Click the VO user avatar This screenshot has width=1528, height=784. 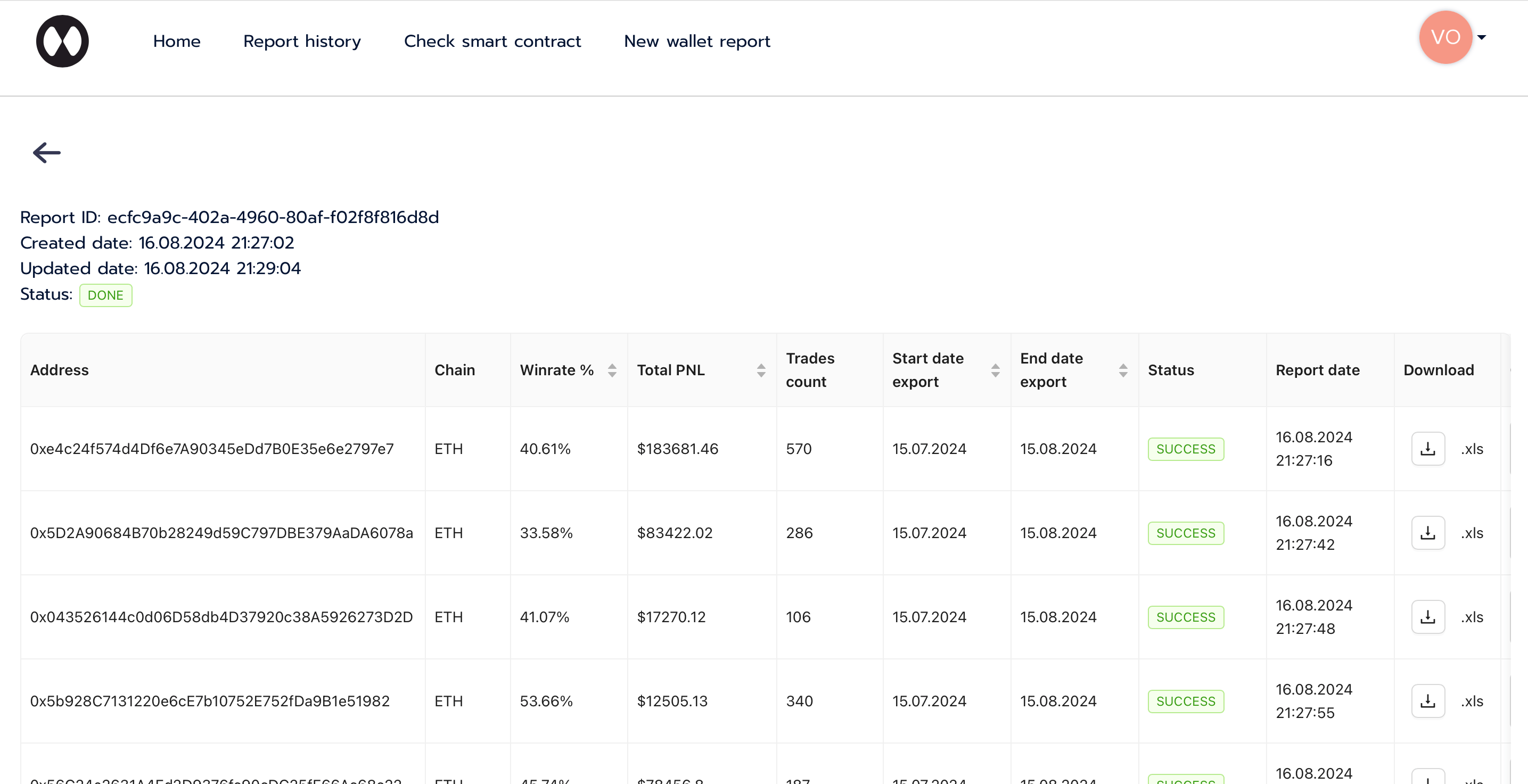pos(1445,37)
